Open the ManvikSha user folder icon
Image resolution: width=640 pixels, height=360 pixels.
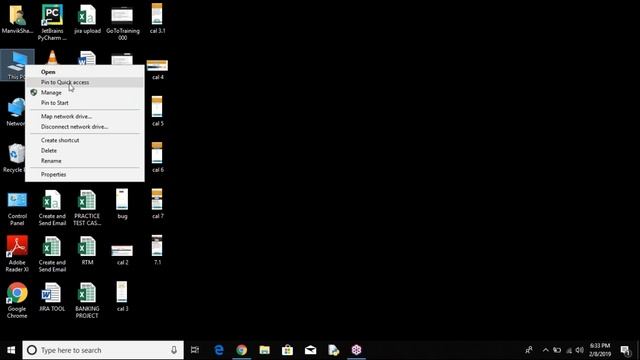pos(17,19)
